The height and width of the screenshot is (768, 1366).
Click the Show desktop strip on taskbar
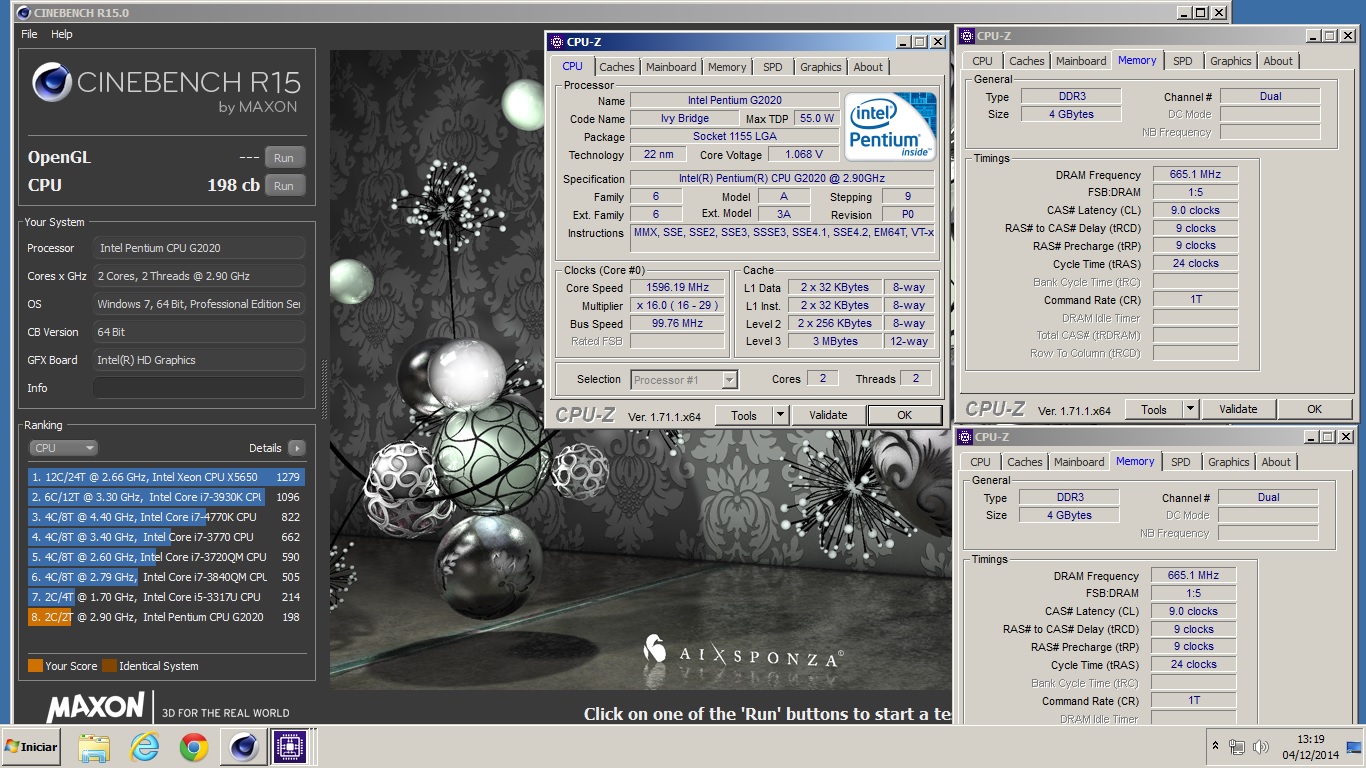point(1355,747)
